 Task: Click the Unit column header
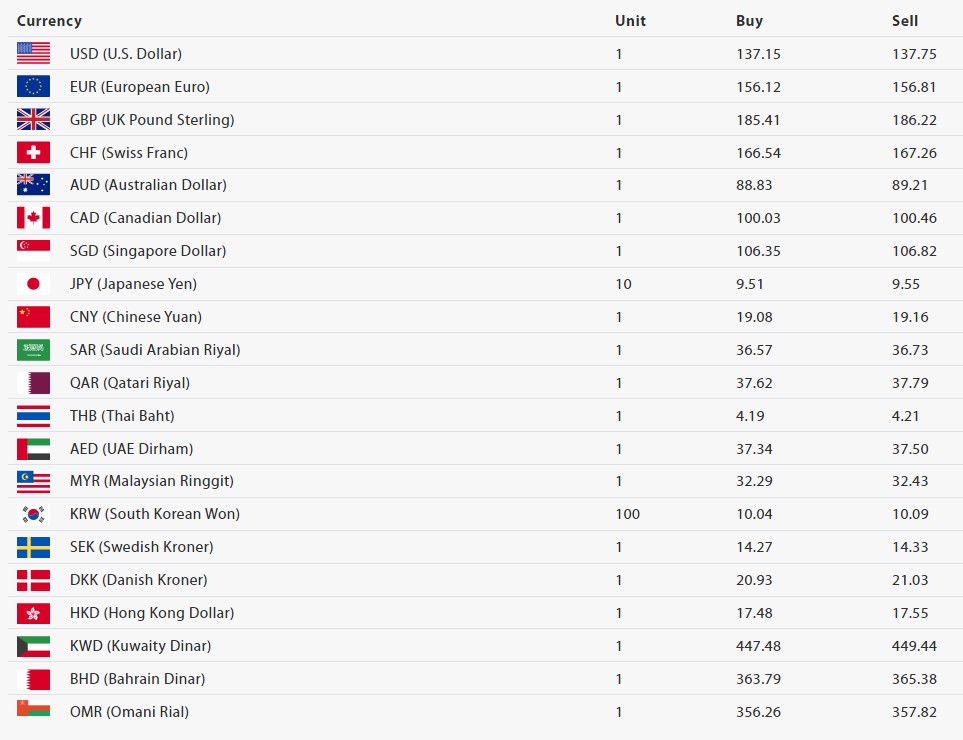[x=630, y=21]
